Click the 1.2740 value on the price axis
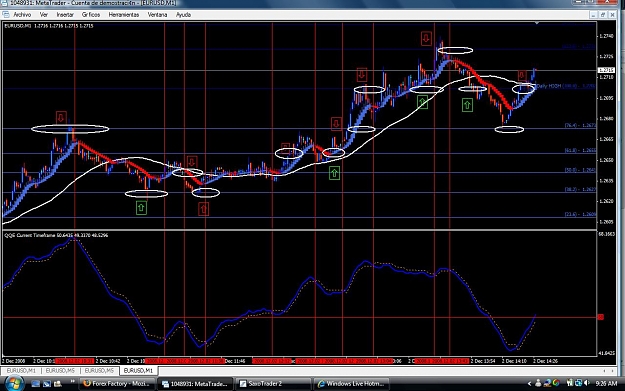Viewport: 625px width, 391px height. pos(606,36)
